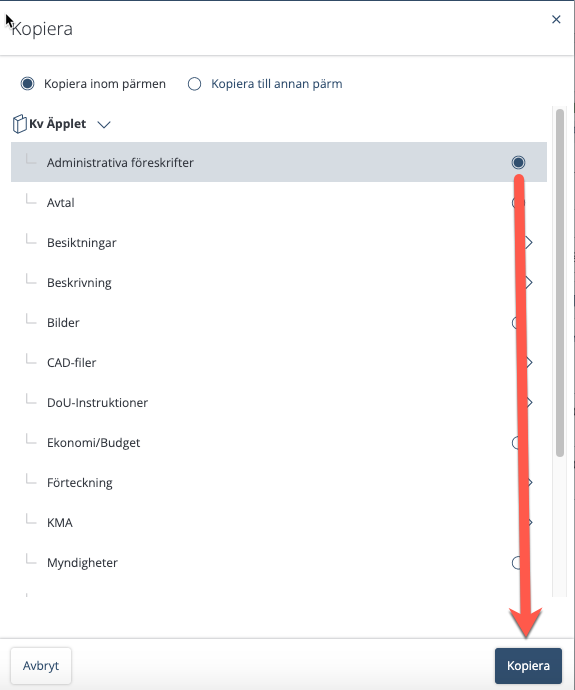Select the KMA folder entry
575x690 pixels.
click(x=279, y=523)
